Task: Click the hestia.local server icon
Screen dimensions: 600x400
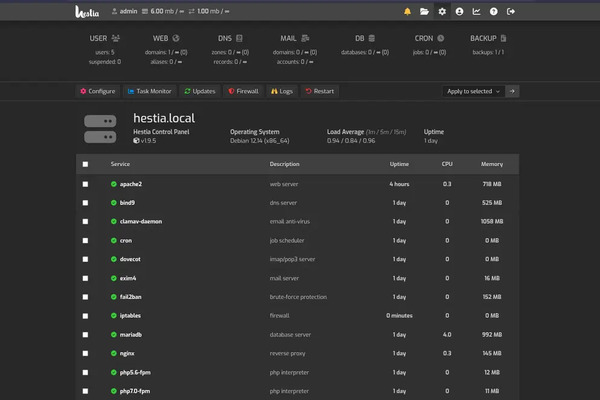Action: pyautogui.click(x=100, y=129)
